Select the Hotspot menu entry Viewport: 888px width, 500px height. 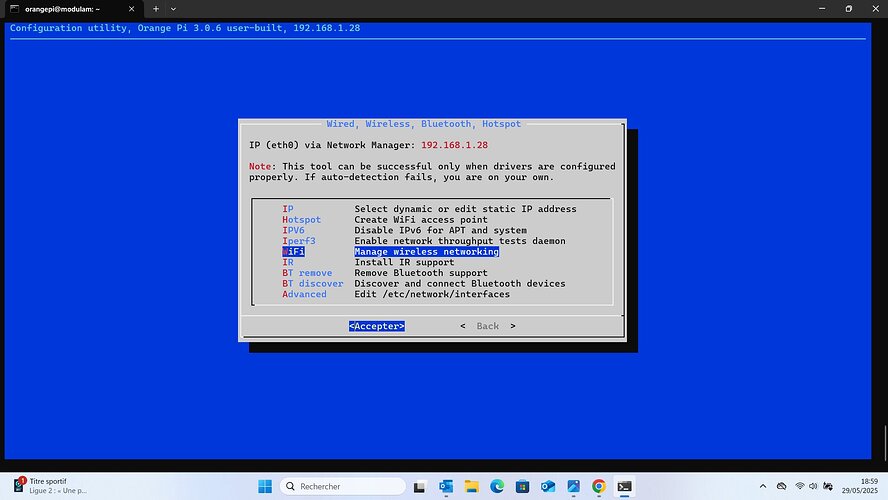click(x=301, y=220)
